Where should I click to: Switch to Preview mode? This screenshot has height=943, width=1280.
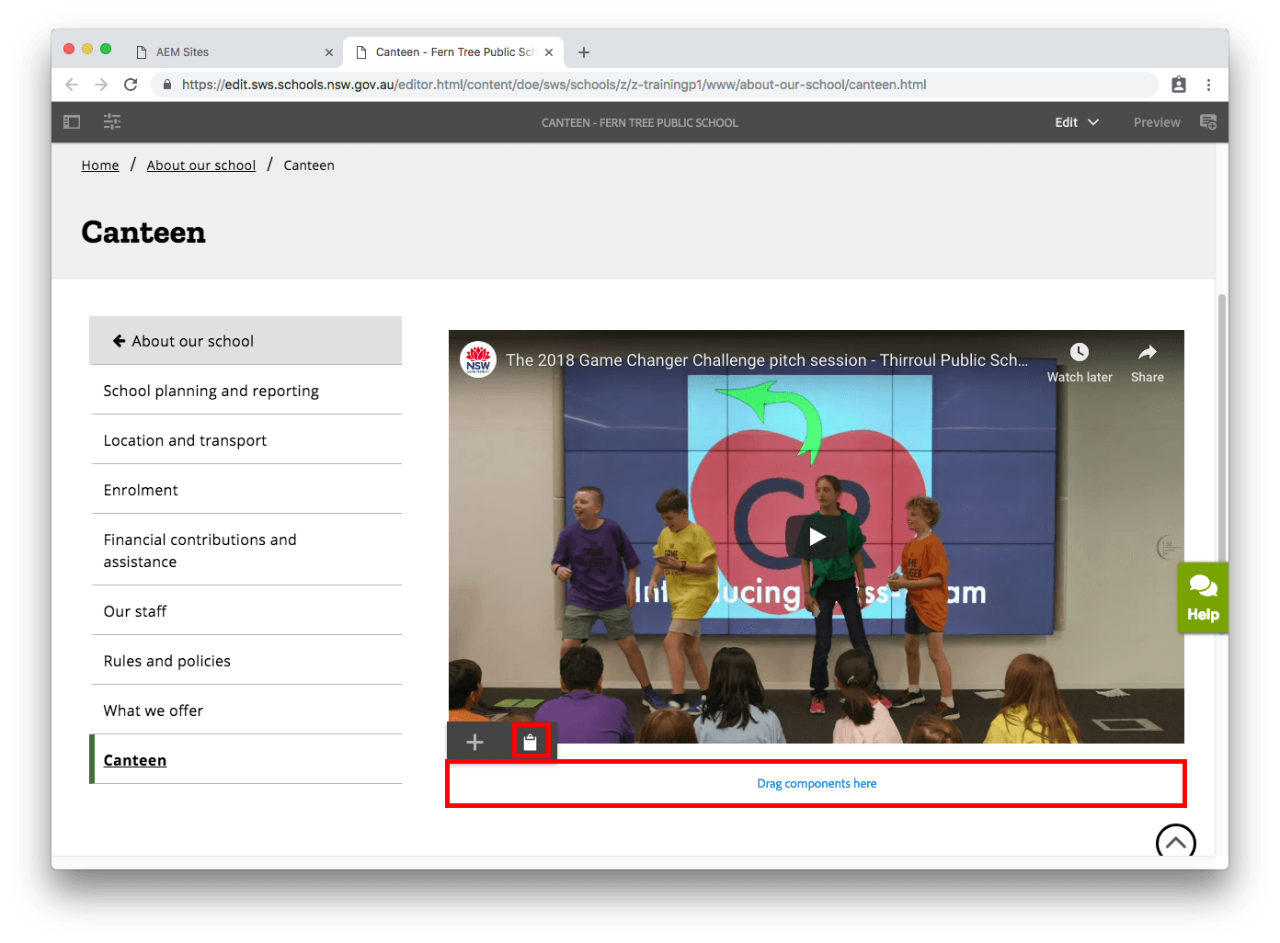pos(1157,122)
